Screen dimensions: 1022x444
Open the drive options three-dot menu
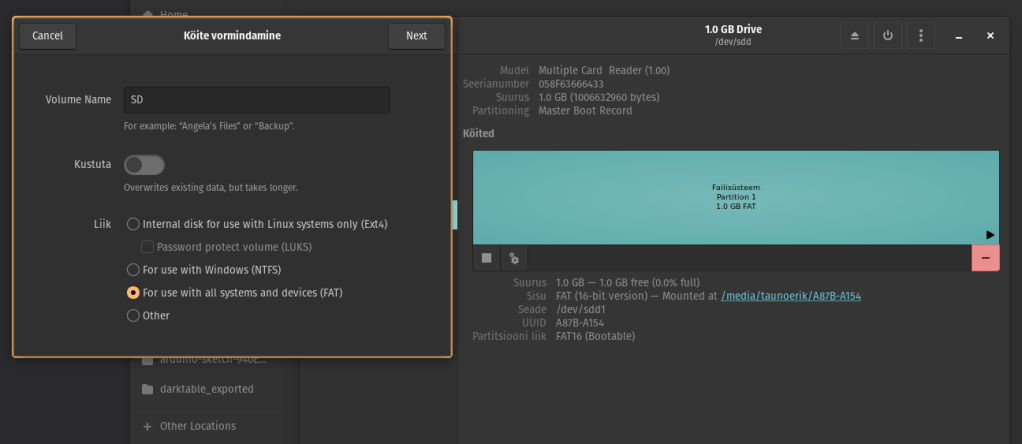click(920, 36)
